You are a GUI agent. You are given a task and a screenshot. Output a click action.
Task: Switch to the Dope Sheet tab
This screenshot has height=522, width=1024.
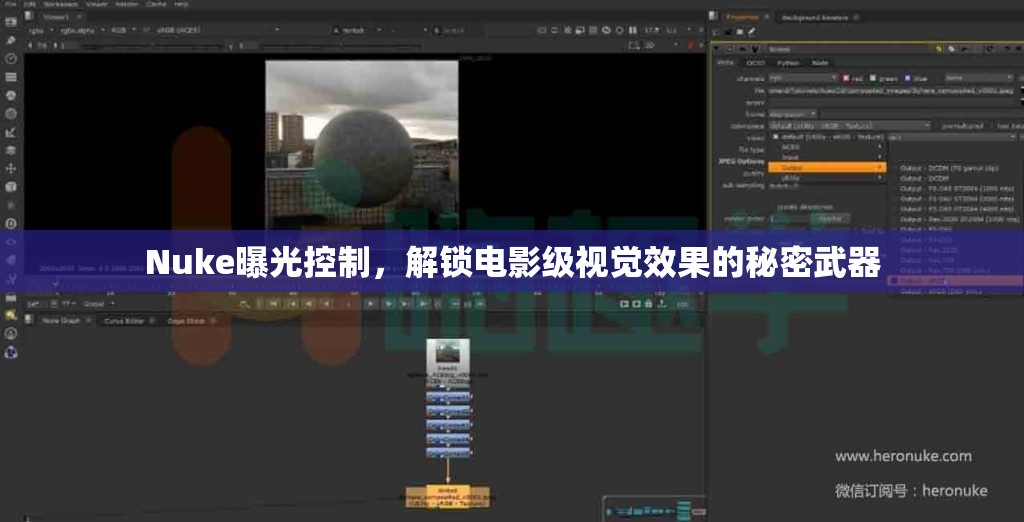[x=185, y=321]
